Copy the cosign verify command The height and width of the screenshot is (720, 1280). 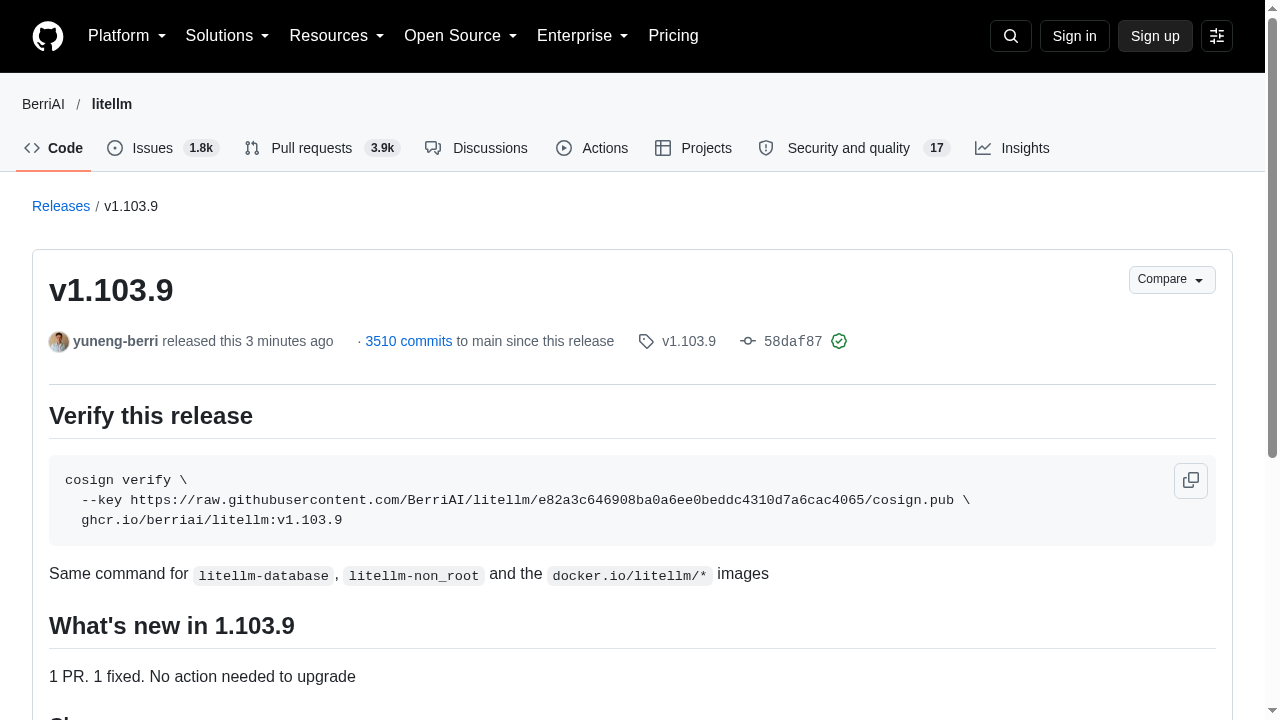(1191, 480)
